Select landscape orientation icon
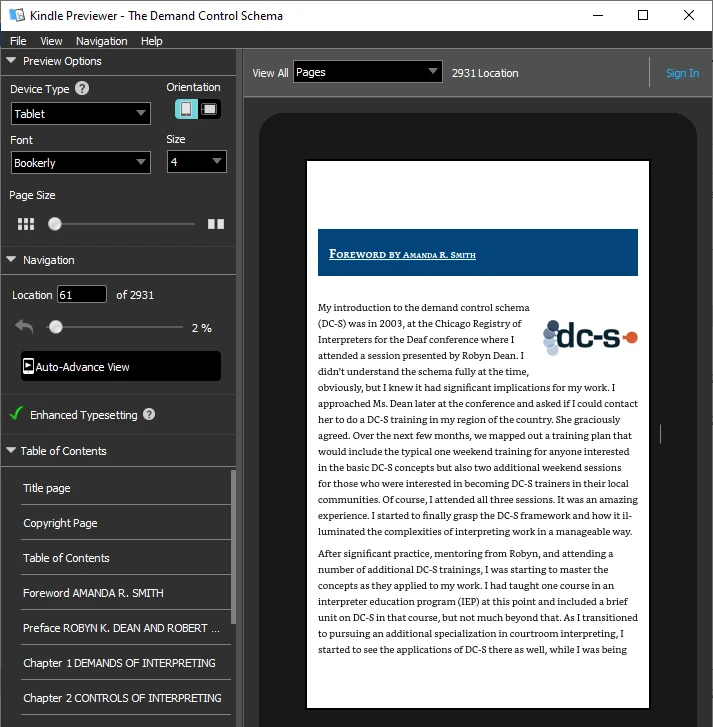Viewport: 713px width, 727px height. pos(209,109)
